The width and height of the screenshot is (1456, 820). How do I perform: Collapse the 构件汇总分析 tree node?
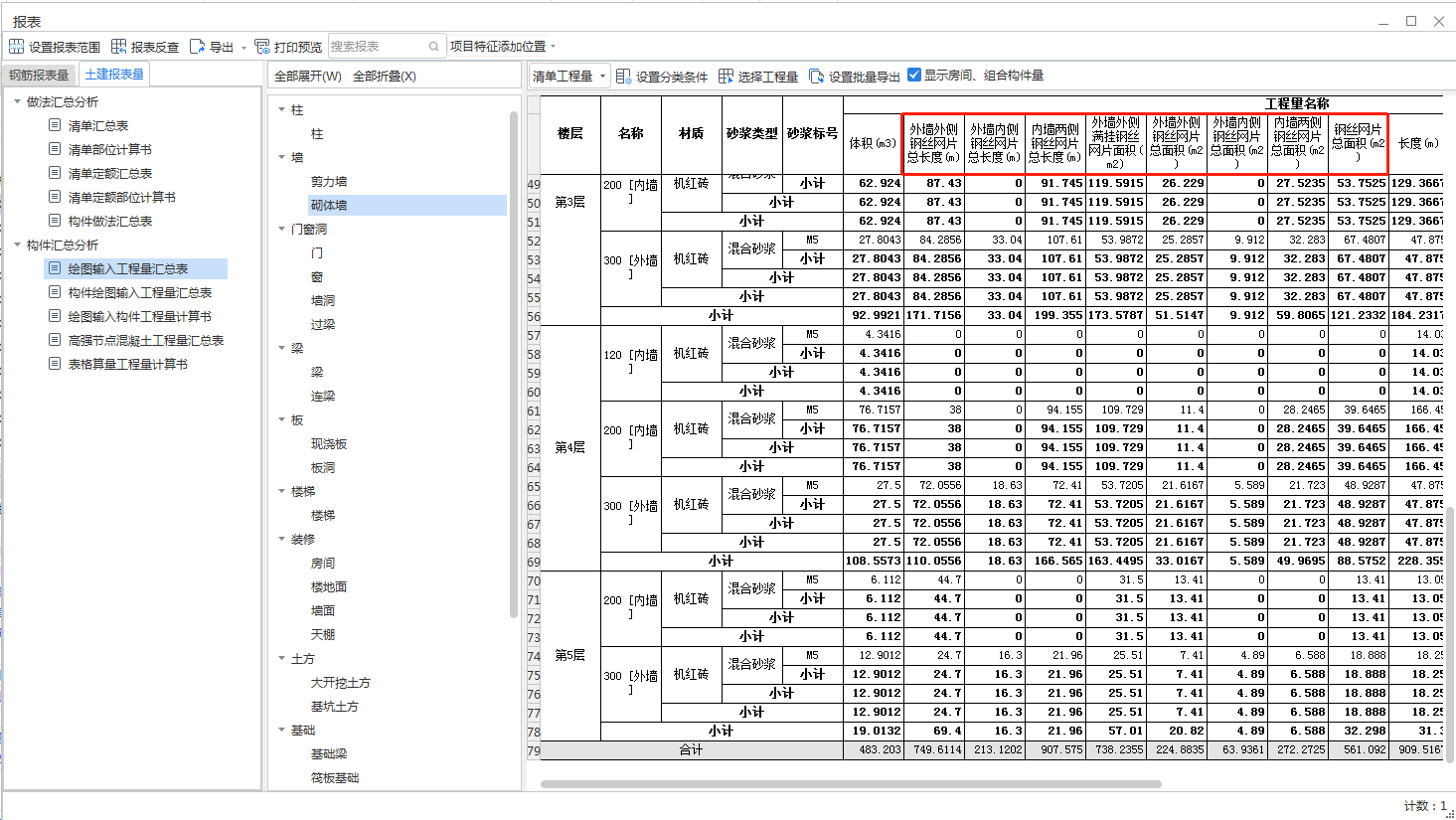pyautogui.click(x=17, y=245)
